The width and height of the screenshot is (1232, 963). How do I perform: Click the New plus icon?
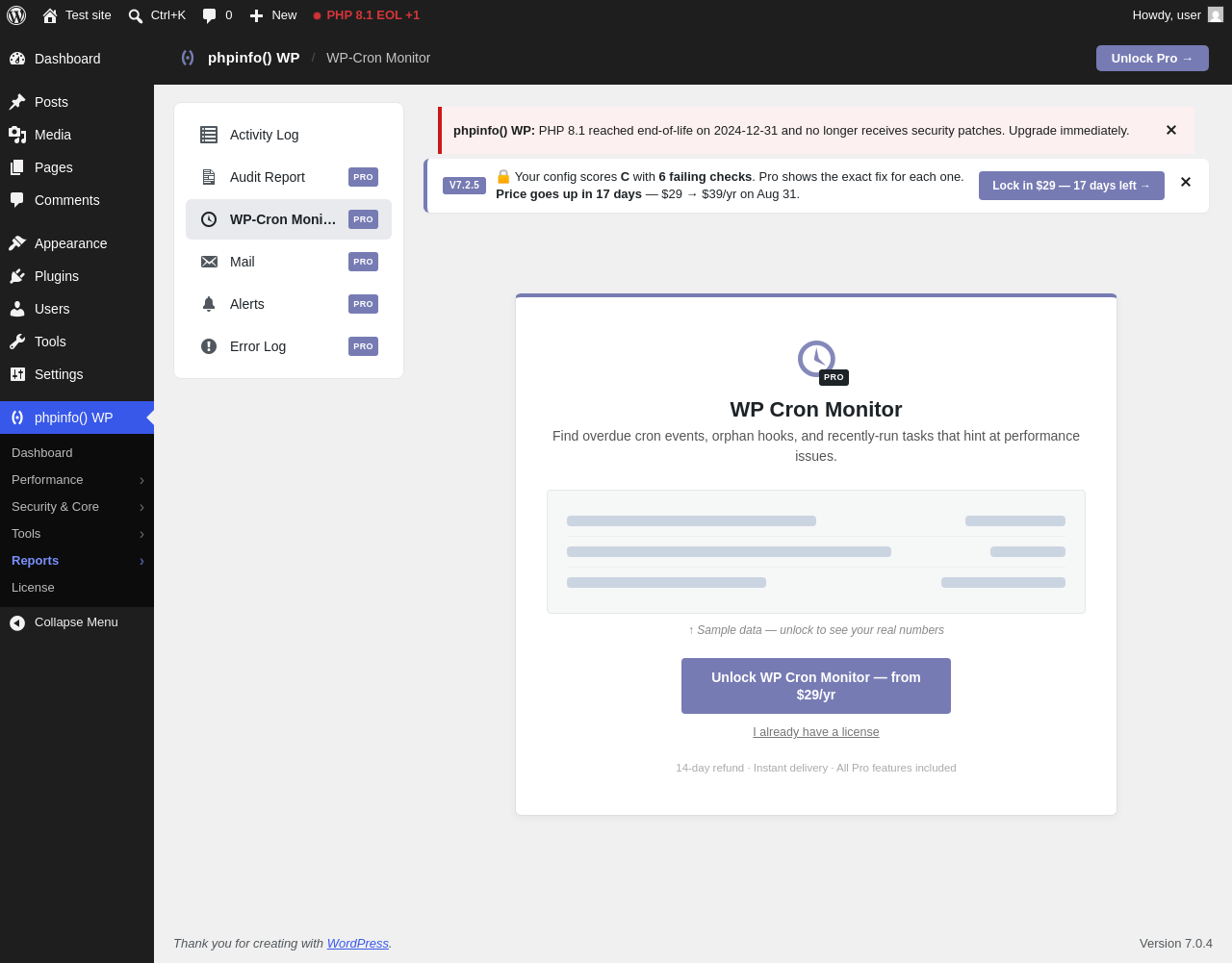point(256,15)
